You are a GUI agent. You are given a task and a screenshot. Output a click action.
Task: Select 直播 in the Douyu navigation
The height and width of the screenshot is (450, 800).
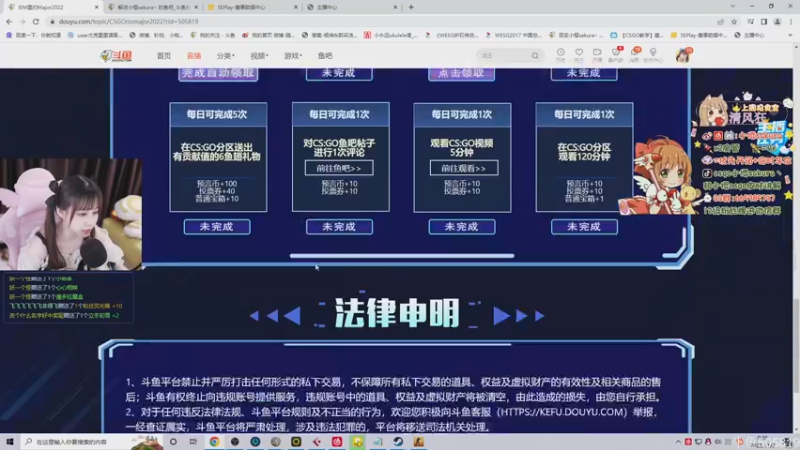[x=194, y=56]
